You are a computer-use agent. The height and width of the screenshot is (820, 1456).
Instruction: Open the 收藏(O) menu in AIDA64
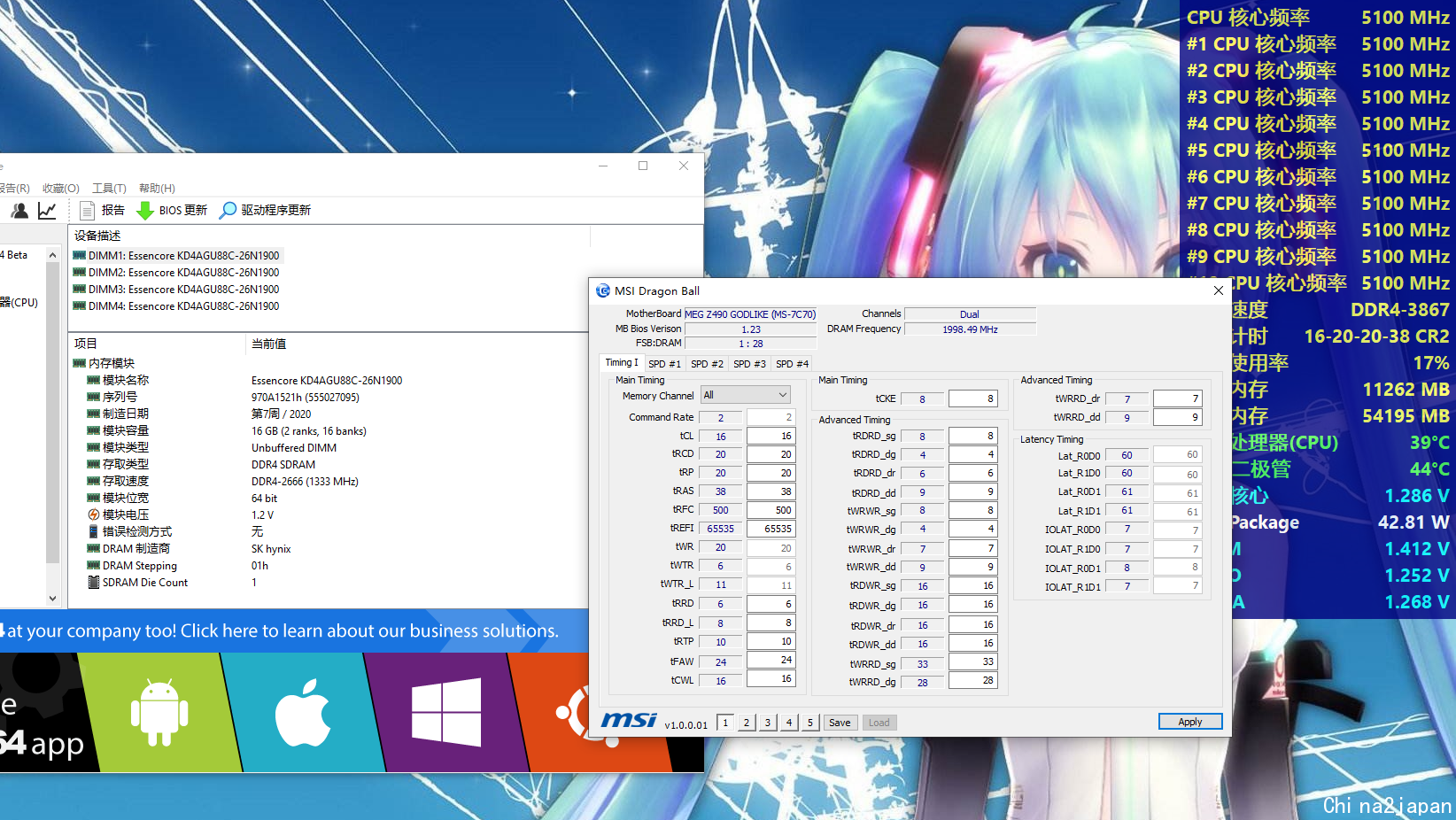point(61,188)
